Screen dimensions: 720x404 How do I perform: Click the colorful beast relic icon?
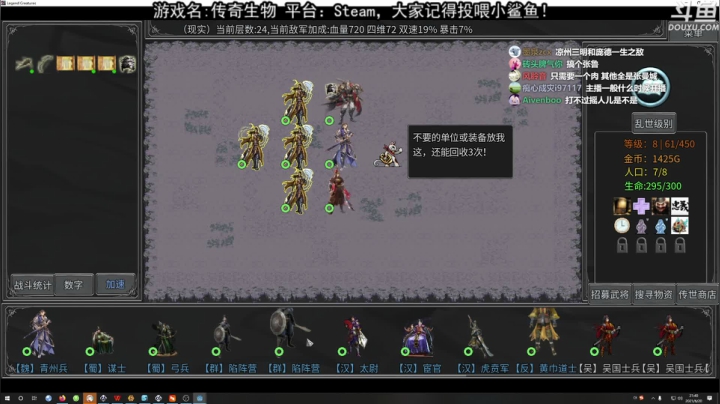[x=680, y=225]
